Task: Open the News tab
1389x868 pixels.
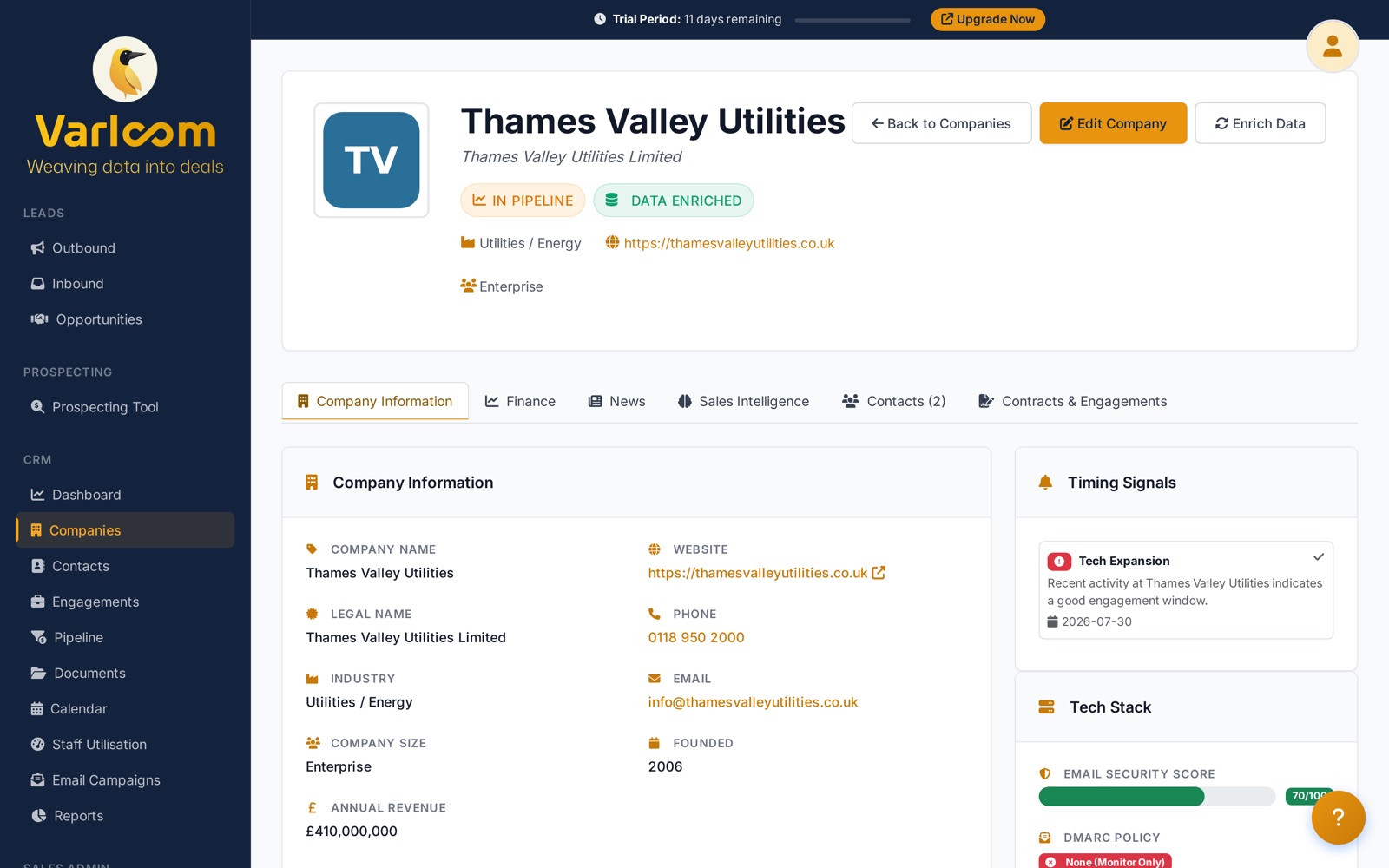Action: click(x=616, y=401)
